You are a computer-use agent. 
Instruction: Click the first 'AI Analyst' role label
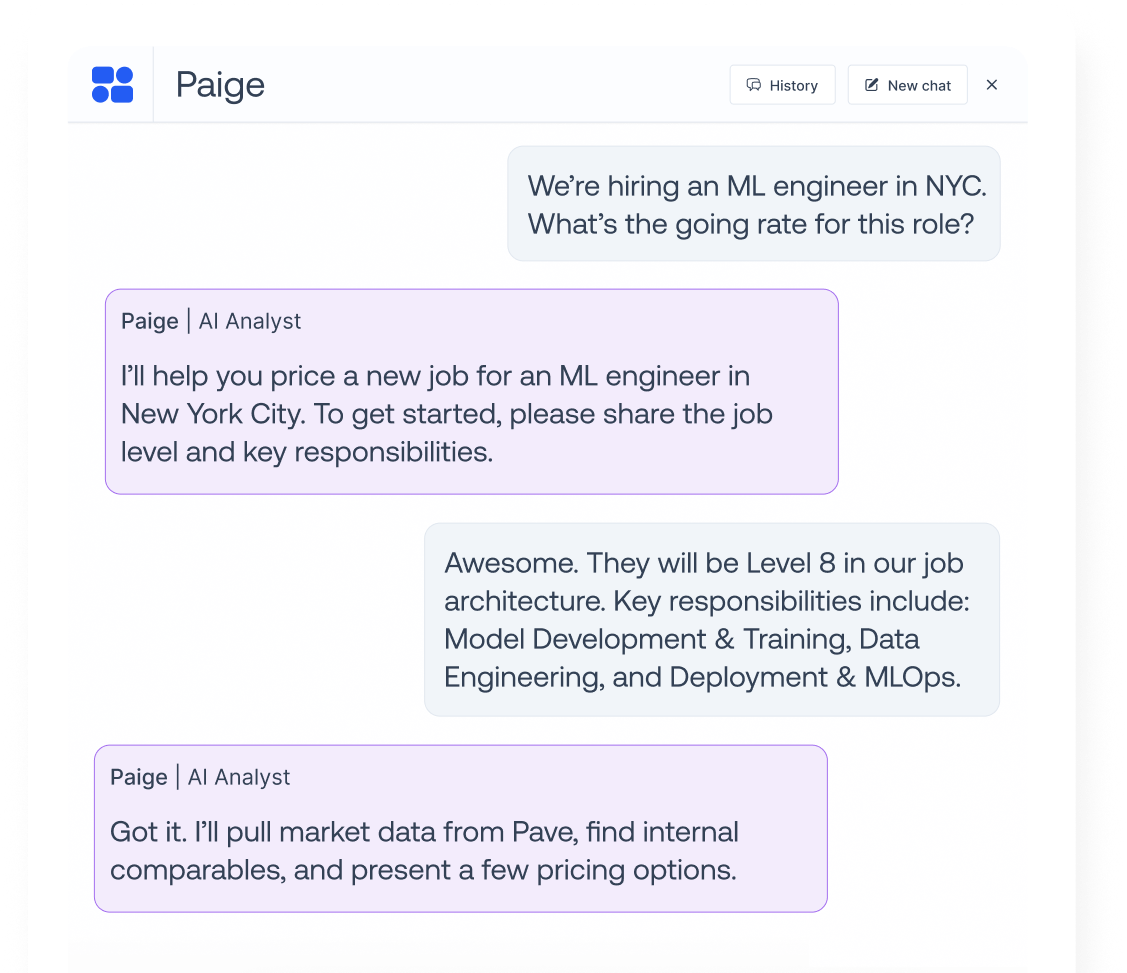pyautogui.click(x=249, y=321)
